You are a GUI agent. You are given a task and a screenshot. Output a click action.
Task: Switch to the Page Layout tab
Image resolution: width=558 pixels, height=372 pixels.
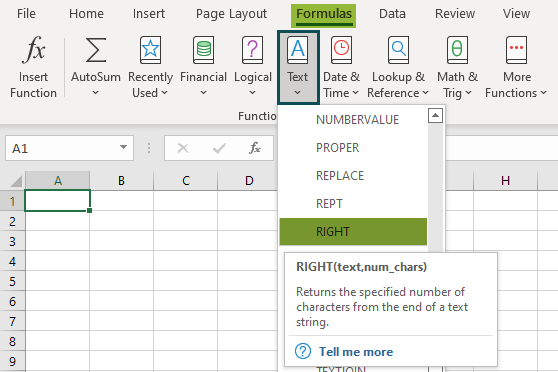[231, 14]
